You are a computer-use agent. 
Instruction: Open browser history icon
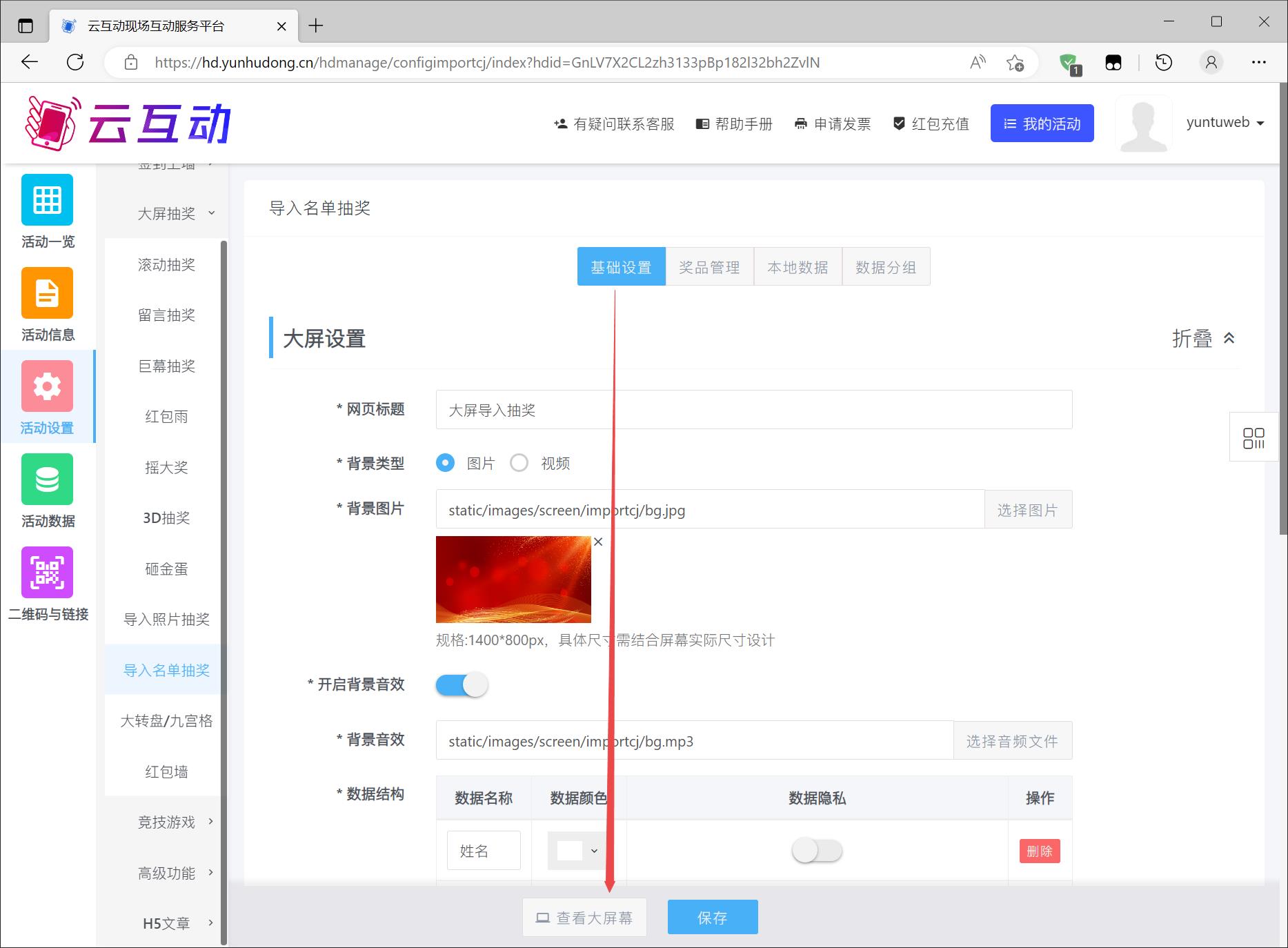point(1164,63)
